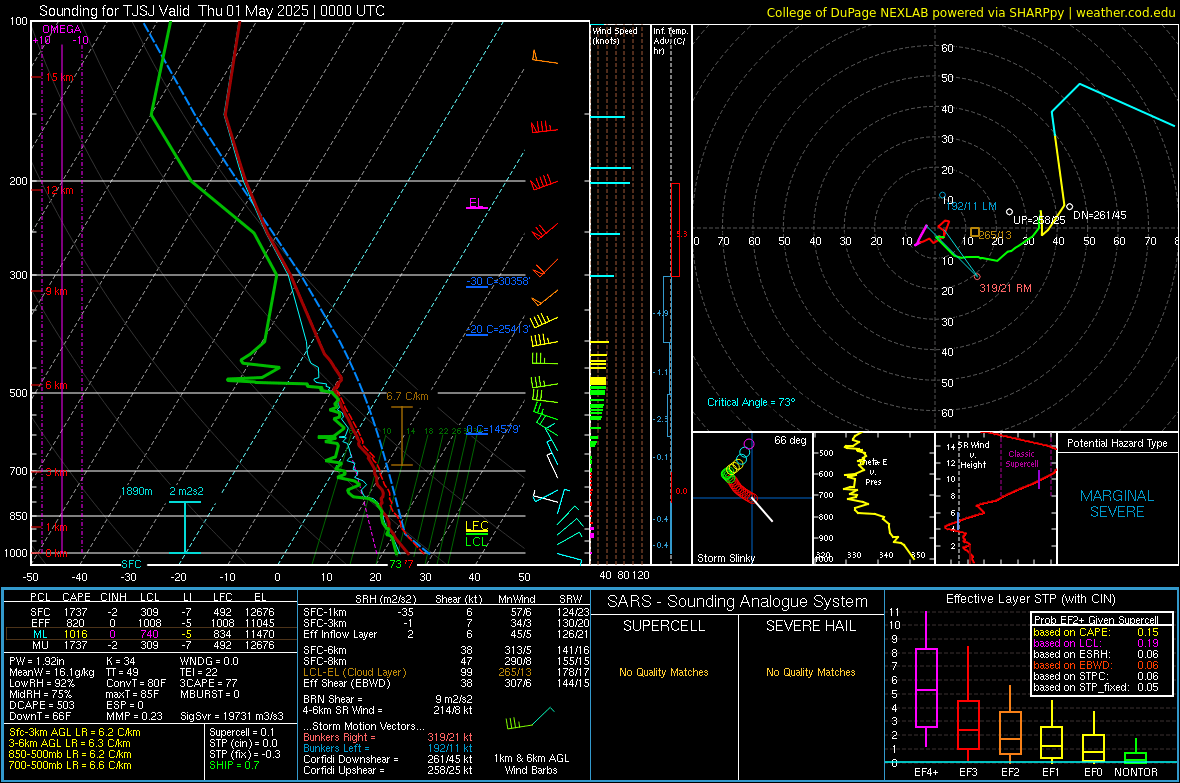Click the BRN Shear = 9 m2/s2 line

coord(388,699)
